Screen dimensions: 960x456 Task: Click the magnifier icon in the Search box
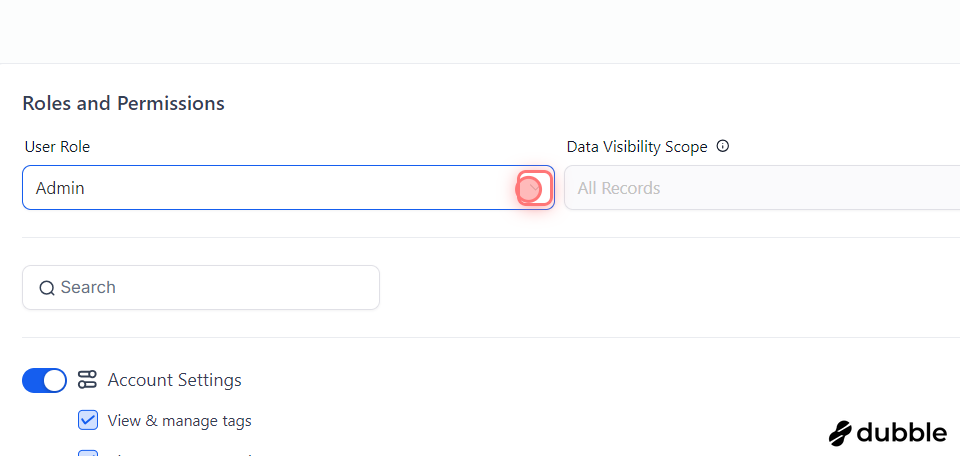[x=47, y=288]
